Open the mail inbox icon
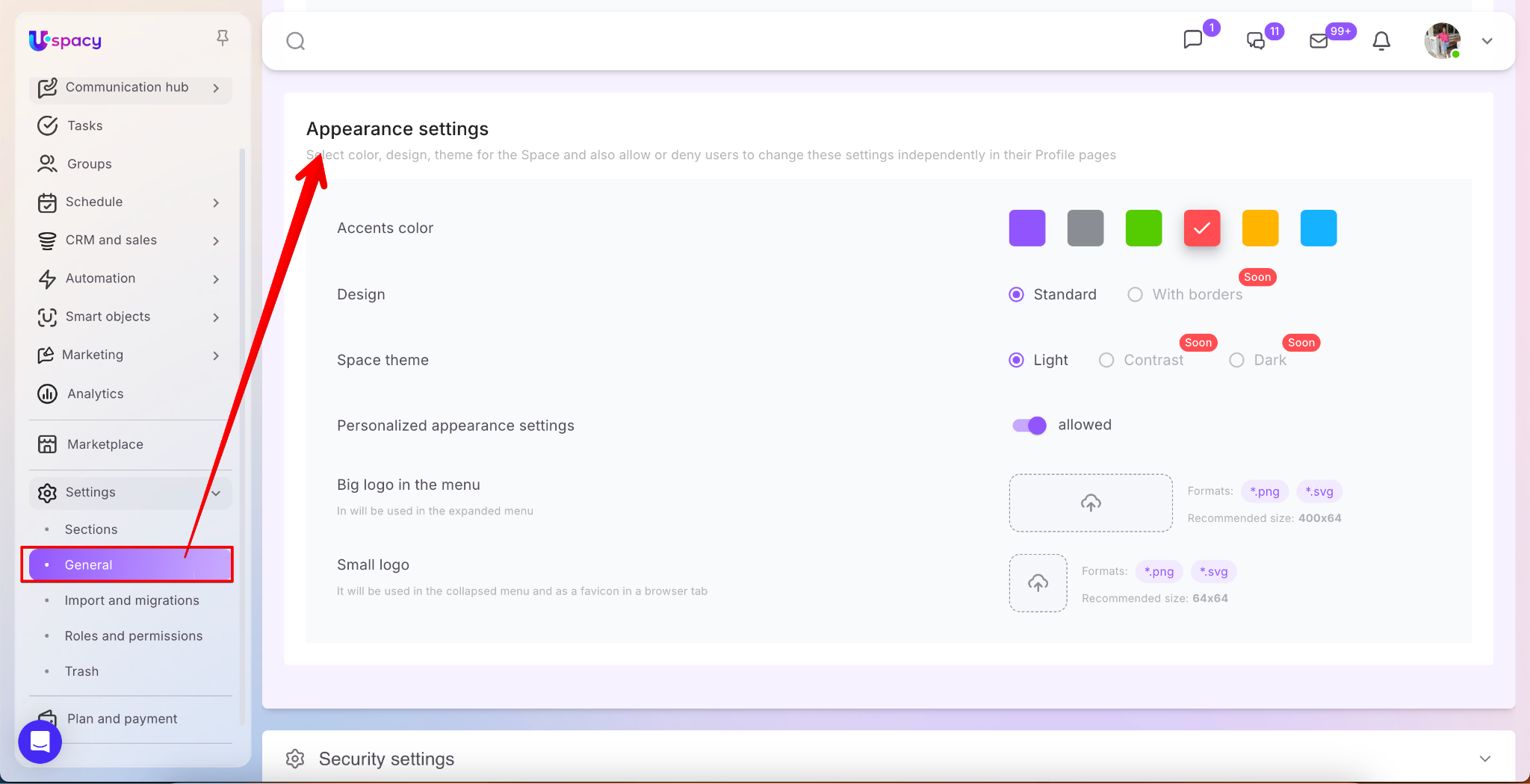The width and height of the screenshot is (1530, 784). [1319, 41]
